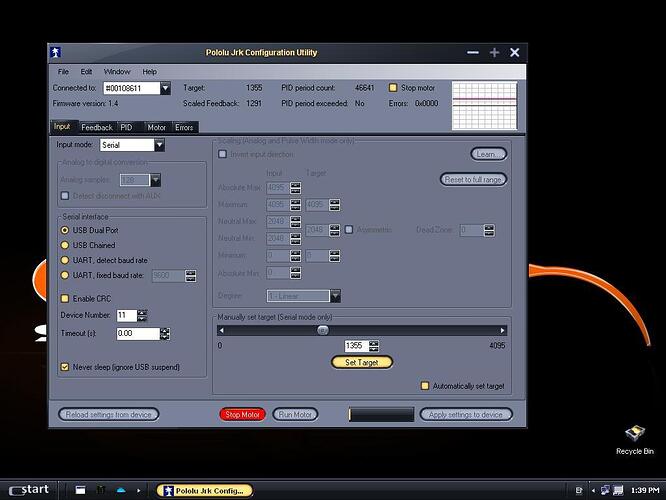Switch to the PID tab

(126, 128)
